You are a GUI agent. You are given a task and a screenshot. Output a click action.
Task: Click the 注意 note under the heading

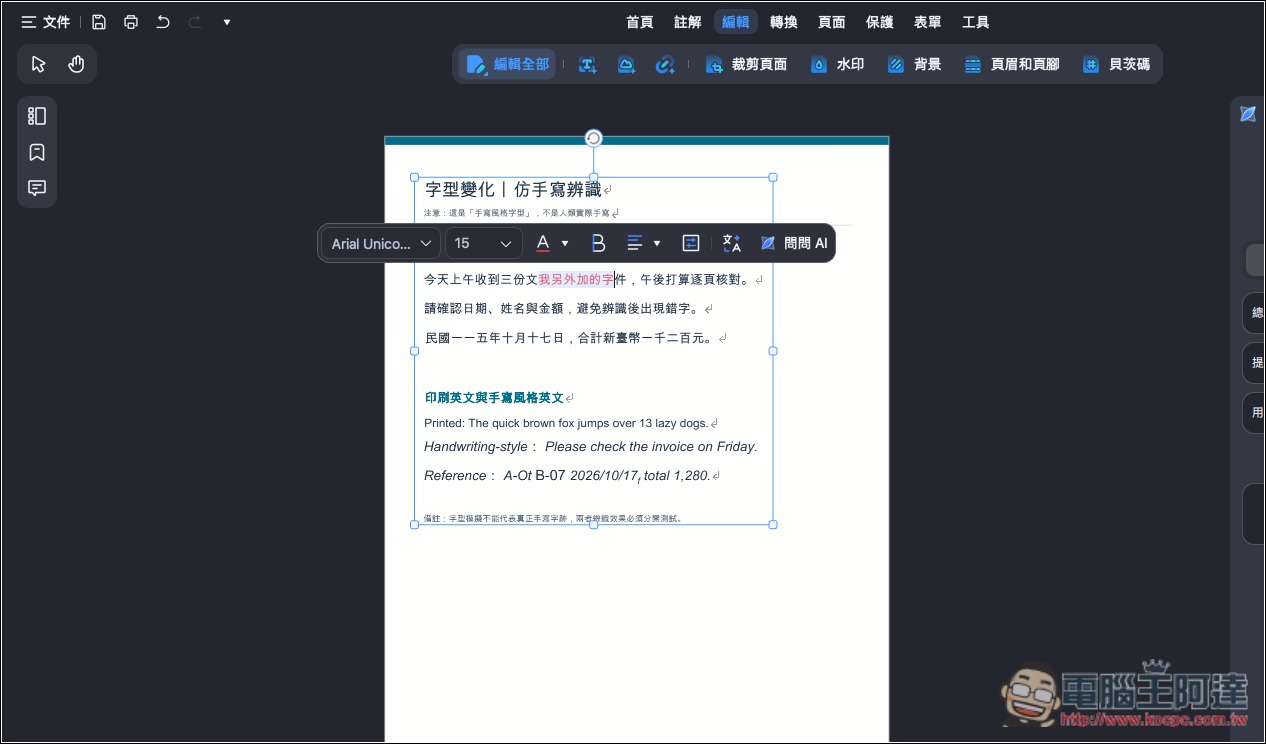coord(517,213)
